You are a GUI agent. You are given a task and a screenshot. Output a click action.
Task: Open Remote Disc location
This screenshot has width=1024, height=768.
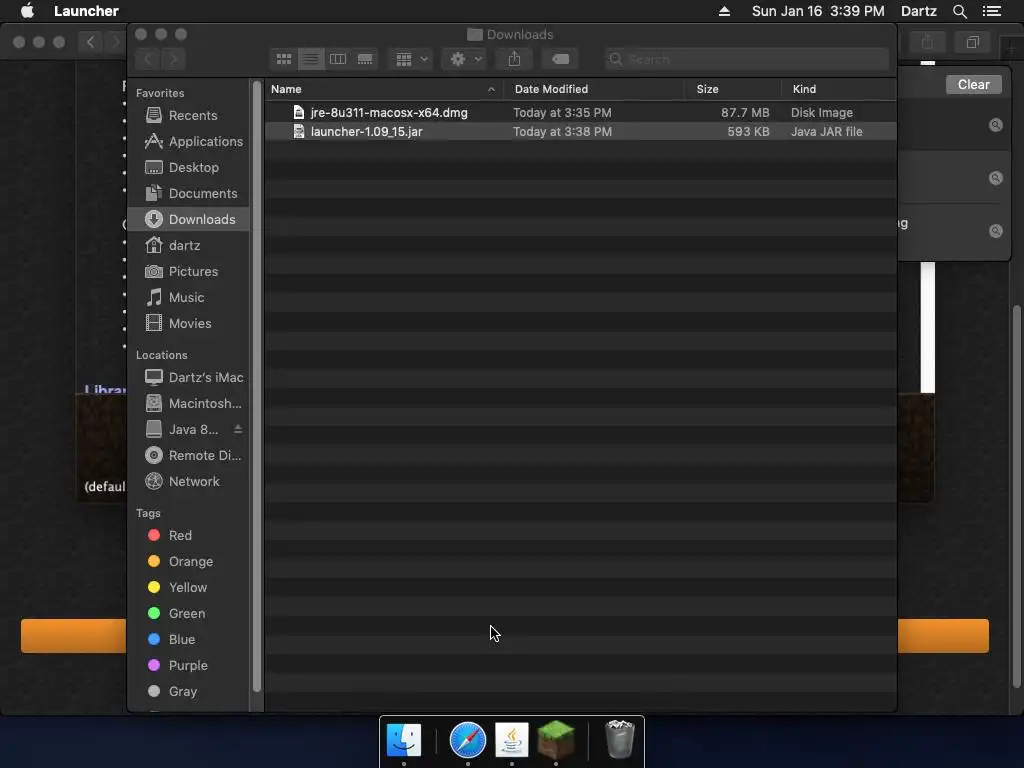(x=188, y=456)
